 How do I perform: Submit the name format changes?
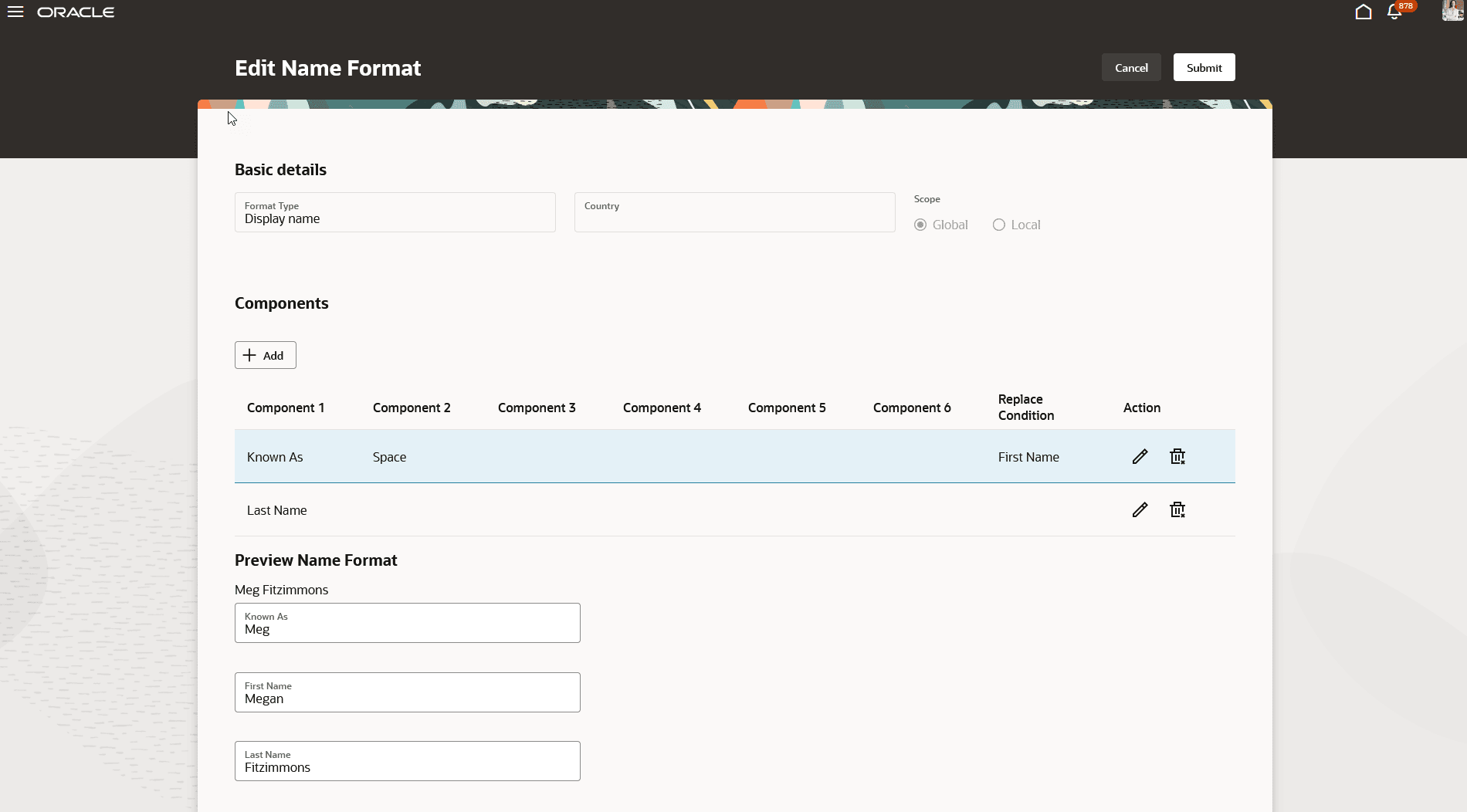(1204, 68)
